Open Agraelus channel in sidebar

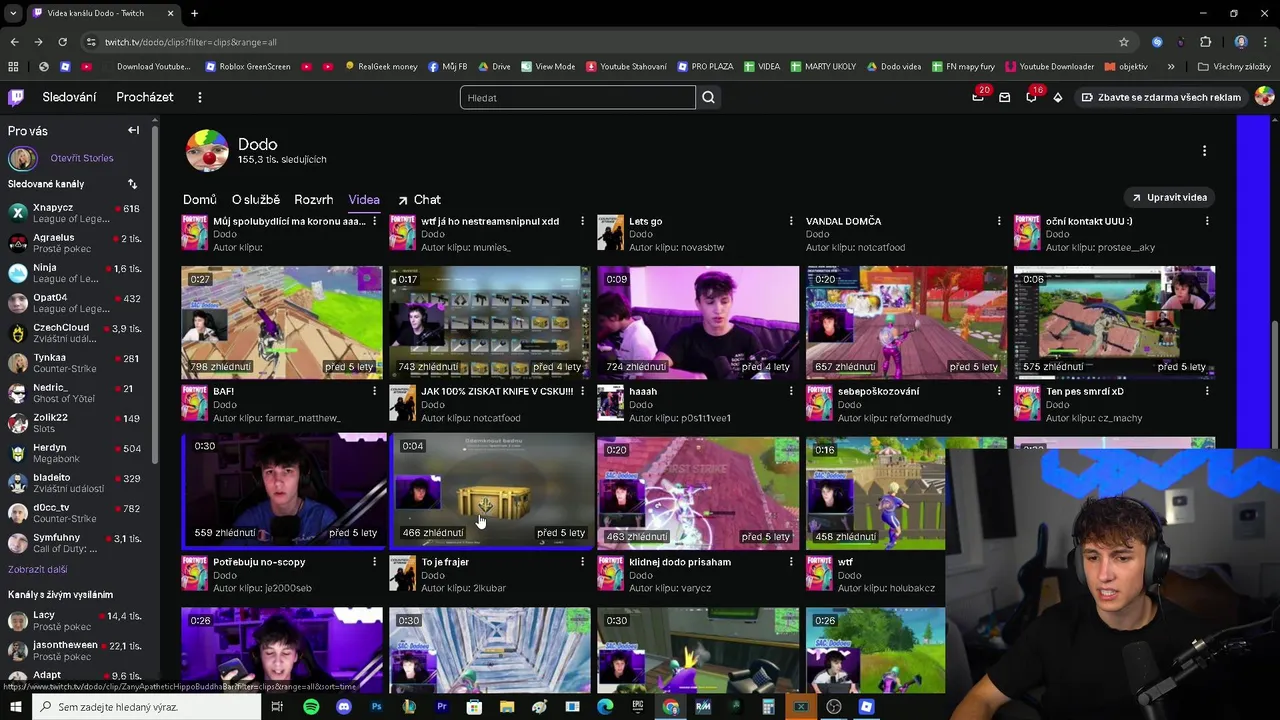pos(76,243)
